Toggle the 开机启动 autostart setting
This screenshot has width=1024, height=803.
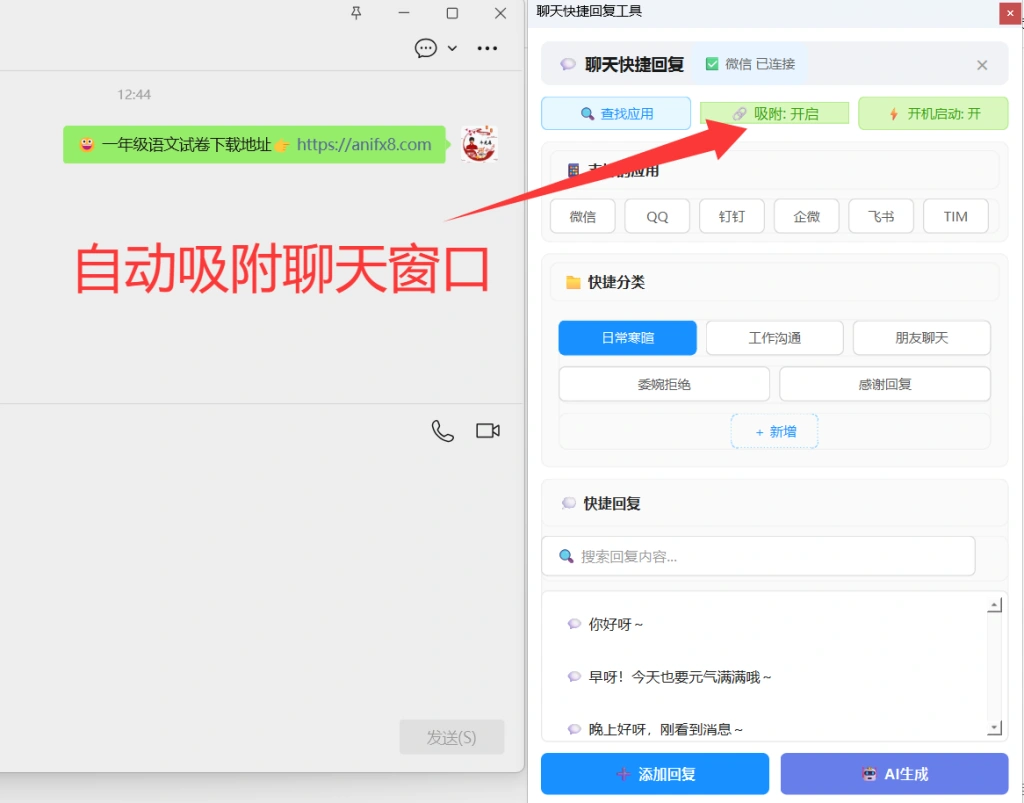coord(933,113)
